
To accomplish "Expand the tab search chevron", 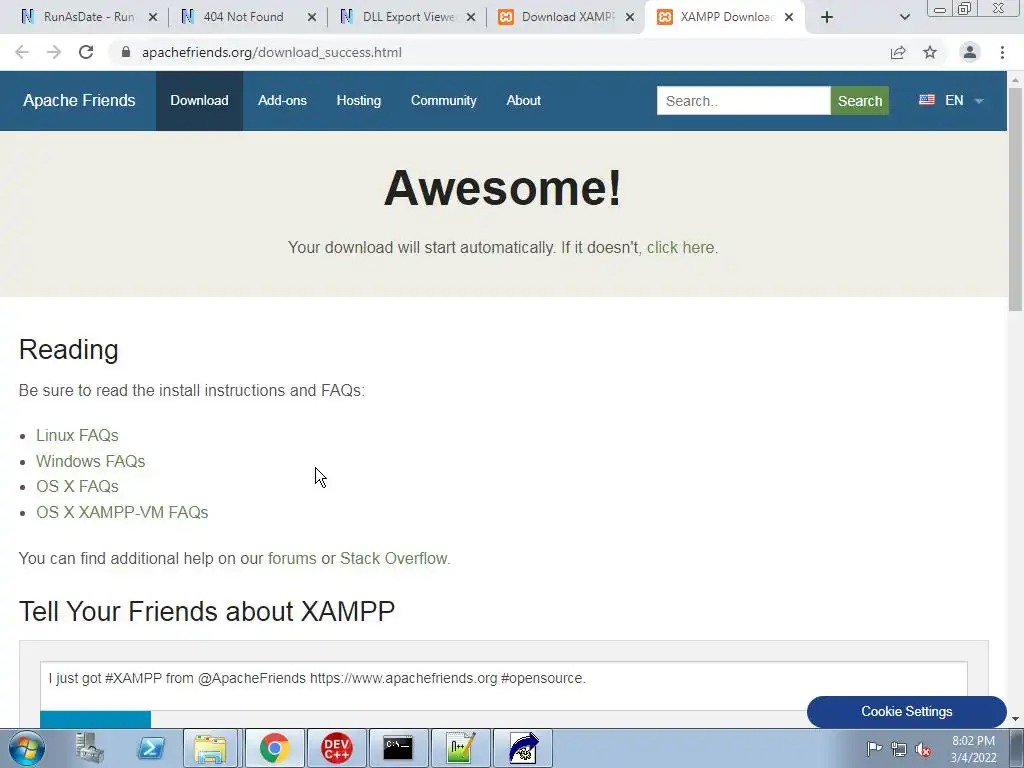I will (904, 17).
